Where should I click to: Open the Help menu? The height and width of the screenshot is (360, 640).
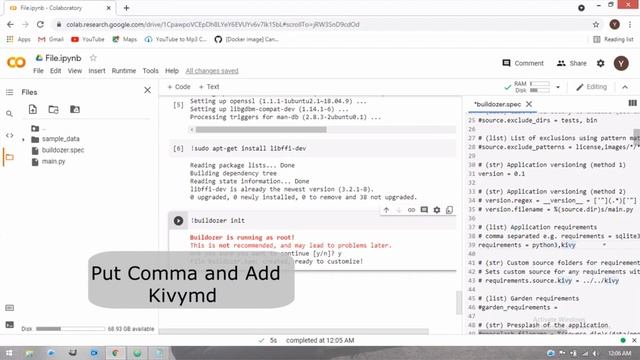[172, 71]
